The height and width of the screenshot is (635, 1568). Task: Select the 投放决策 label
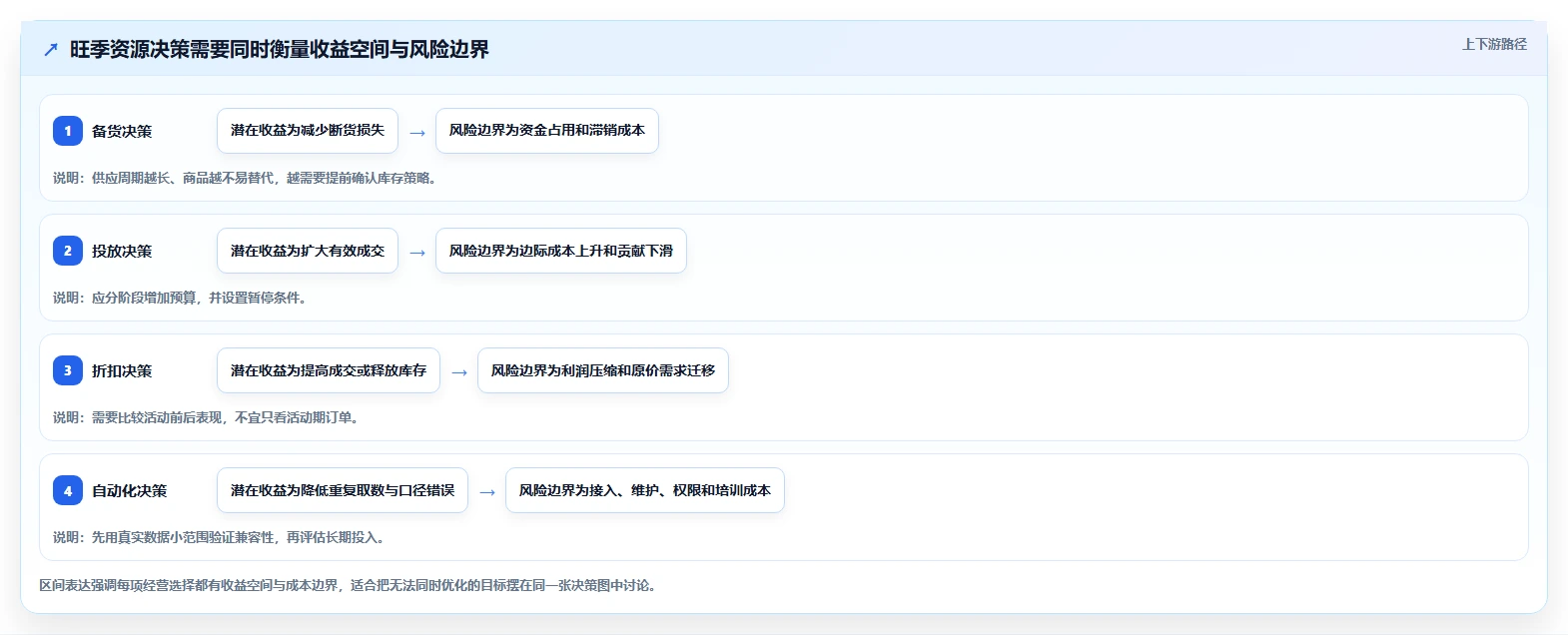122,251
